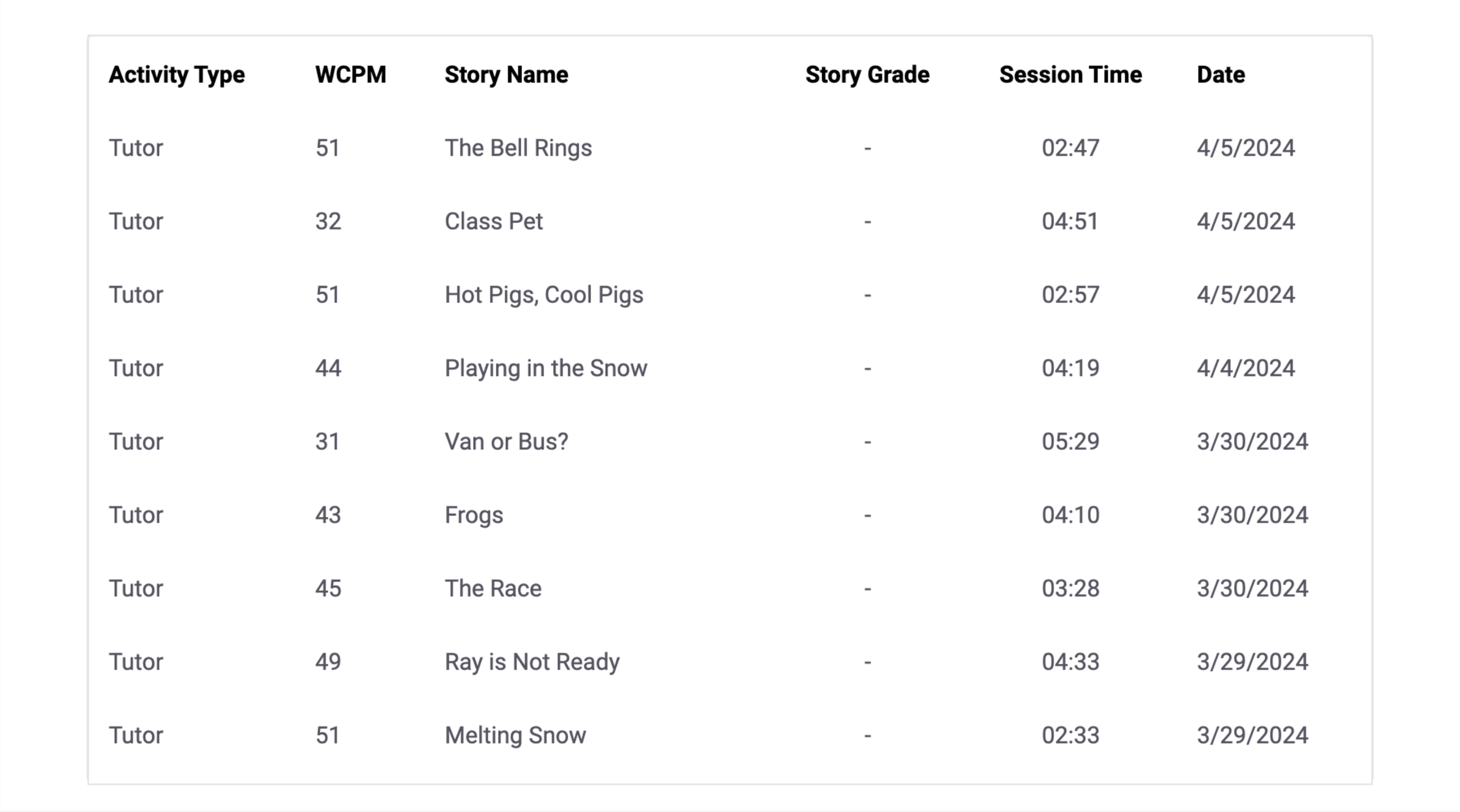The image size is (1460, 812).
Task: Click the WCPM value 49
Action: click(x=328, y=662)
